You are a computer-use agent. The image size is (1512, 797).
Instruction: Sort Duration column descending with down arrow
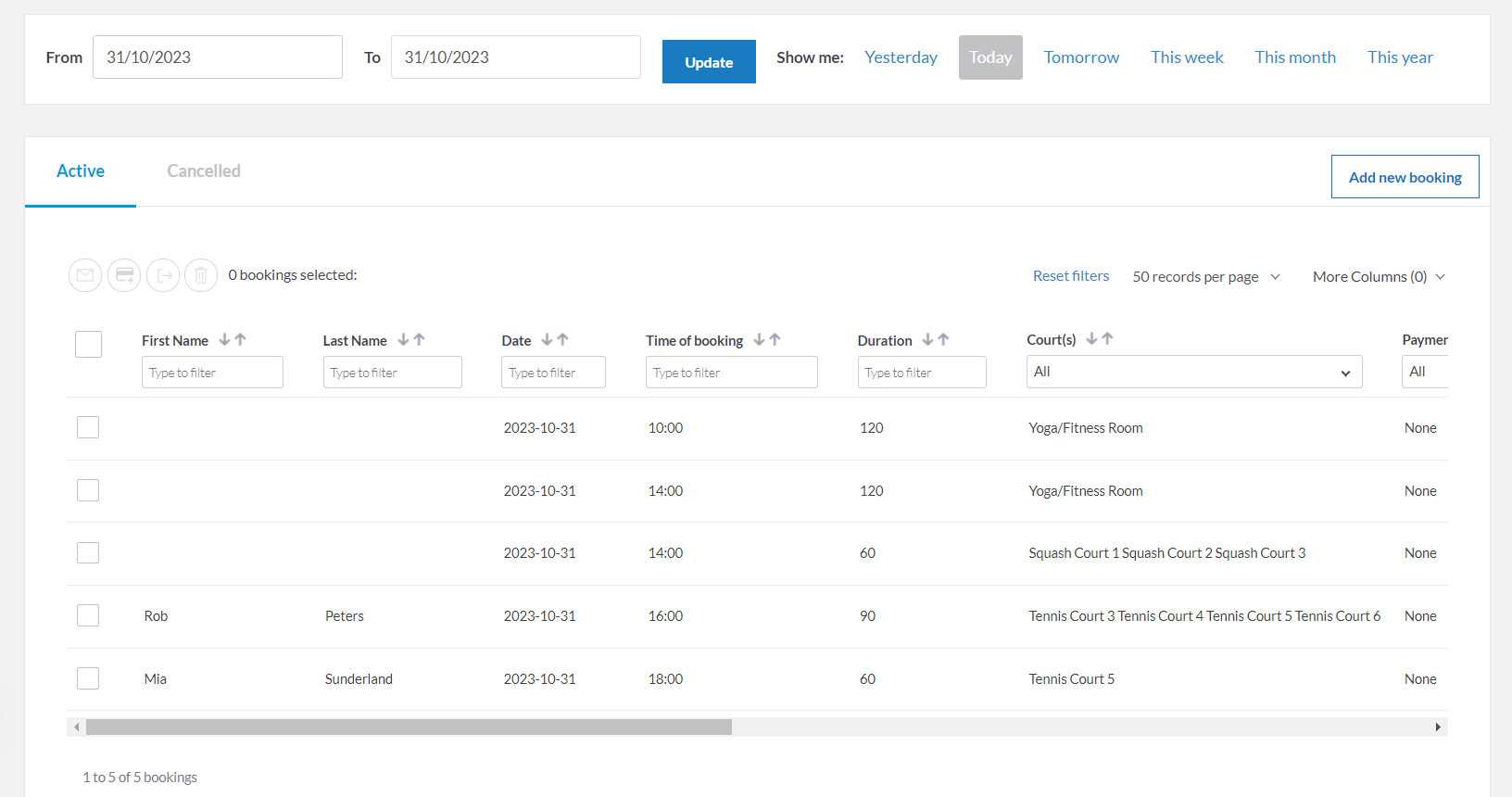pyautogui.click(x=927, y=340)
